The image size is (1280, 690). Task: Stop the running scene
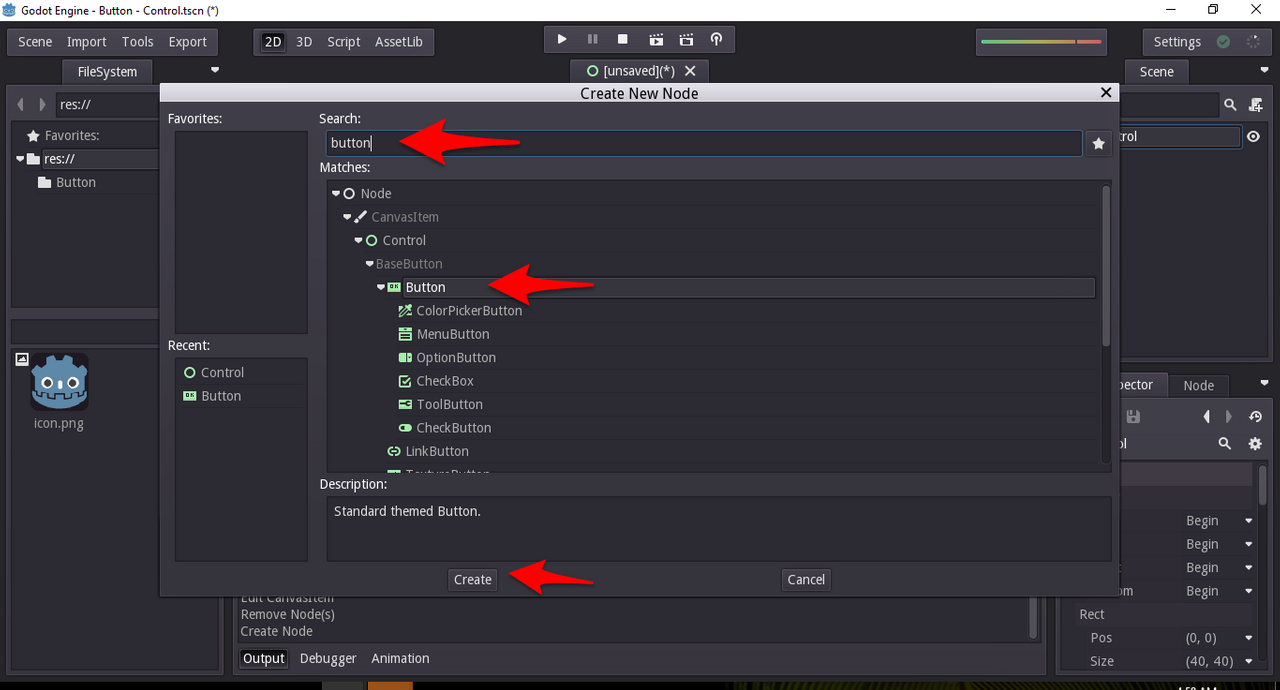pos(623,39)
